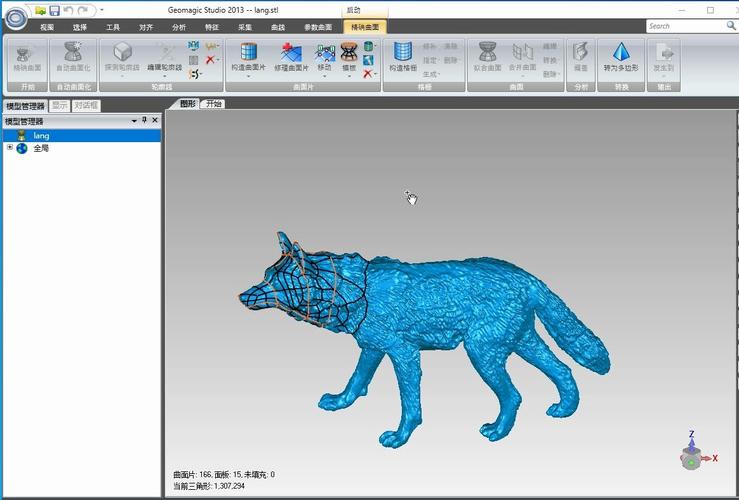The height and width of the screenshot is (500, 739).
Task: Open the 参数曲面 ribbon tab
Action: point(318,27)
